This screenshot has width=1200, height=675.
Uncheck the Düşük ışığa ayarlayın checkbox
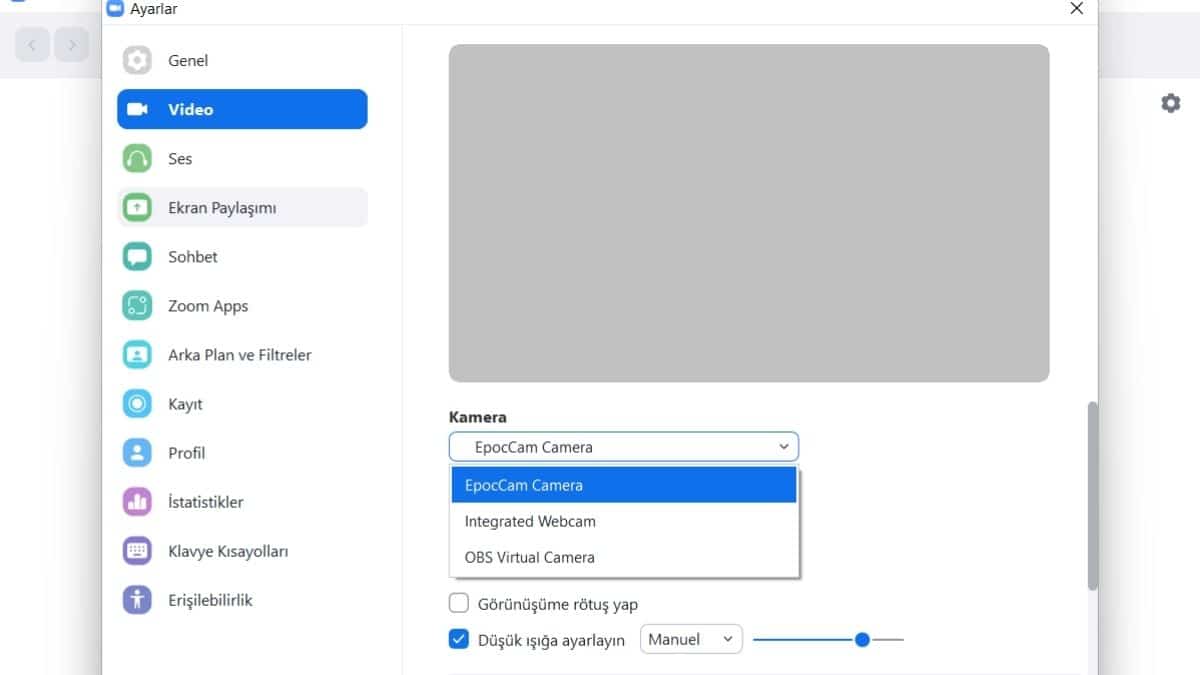tap(459, 639)
